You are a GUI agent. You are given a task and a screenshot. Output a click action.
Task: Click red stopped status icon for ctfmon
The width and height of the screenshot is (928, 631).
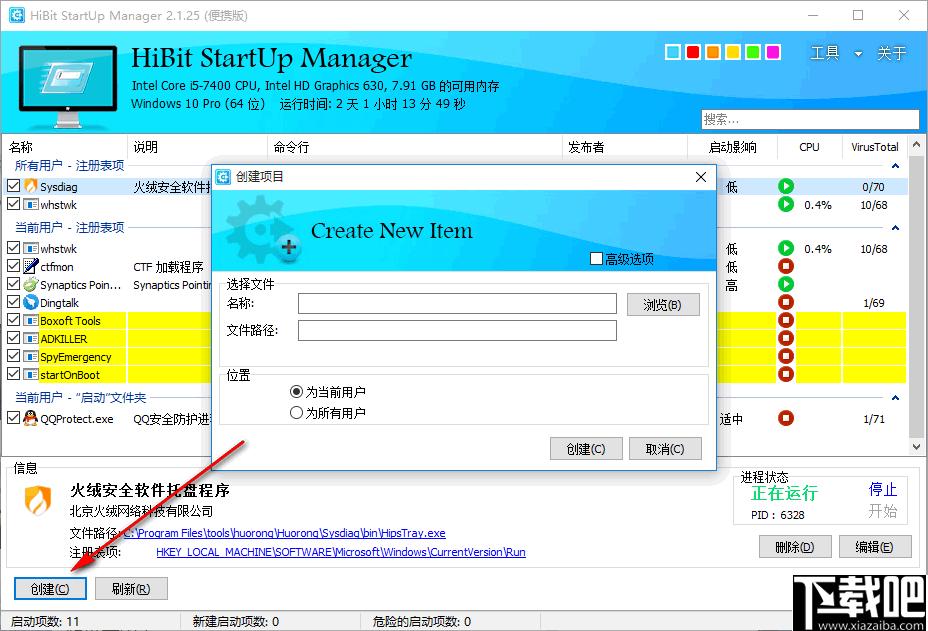[785, 266]
